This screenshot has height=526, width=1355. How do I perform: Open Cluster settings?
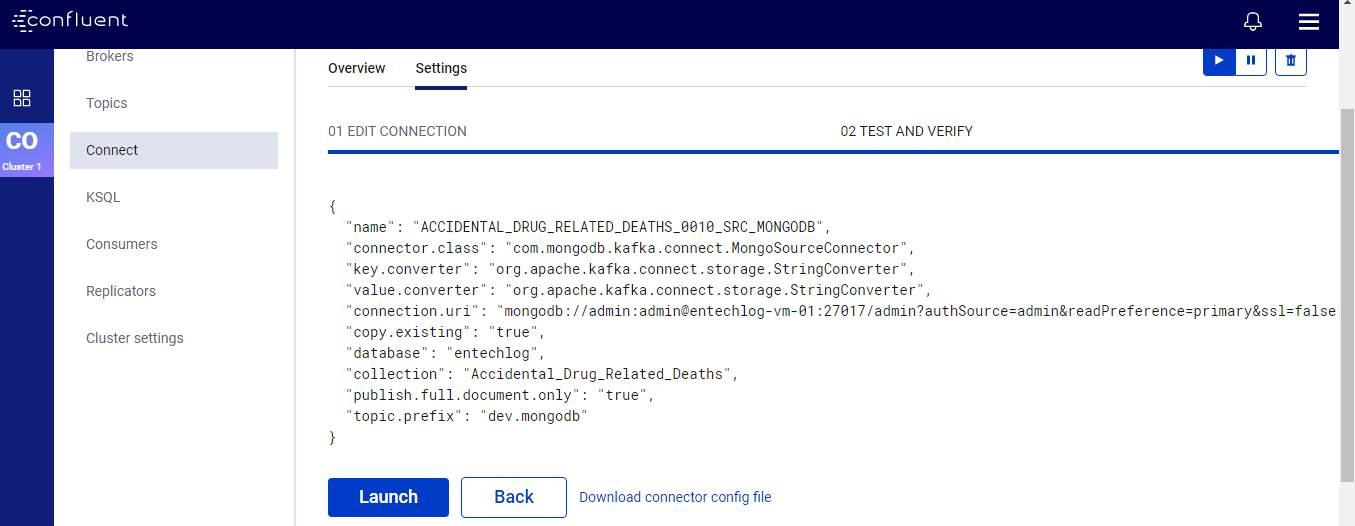(135, 338)
